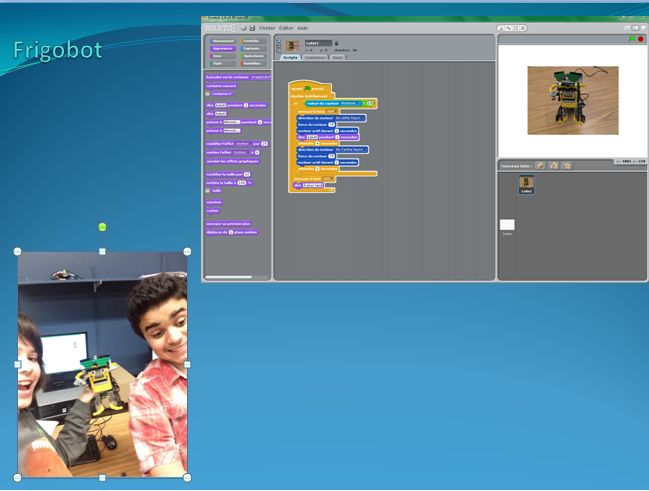Click the 'Frigobot' slide title
649x491 pixels.
point(58,51)
